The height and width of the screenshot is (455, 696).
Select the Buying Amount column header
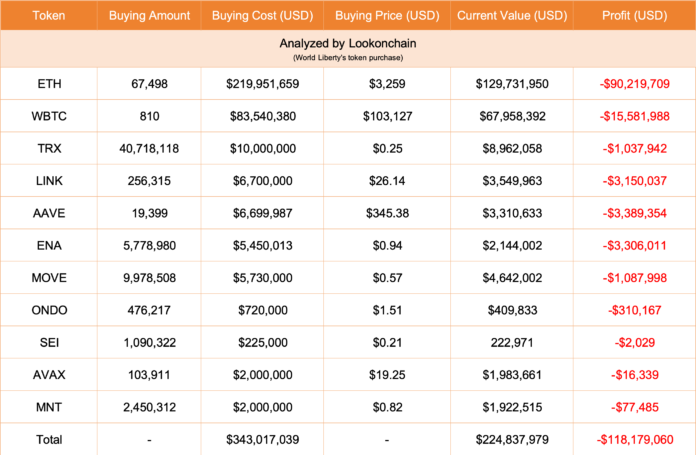tap(149, 16)
